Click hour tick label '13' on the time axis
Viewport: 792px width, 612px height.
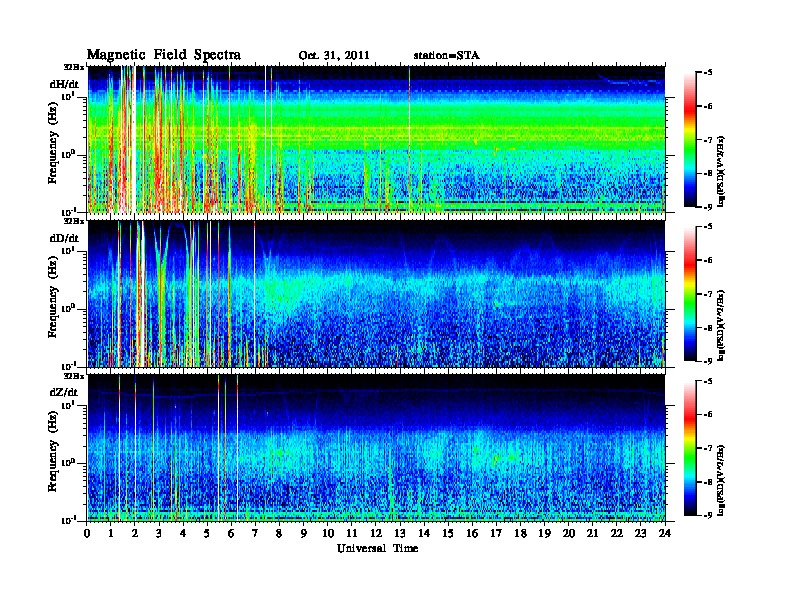pos(401,533)
